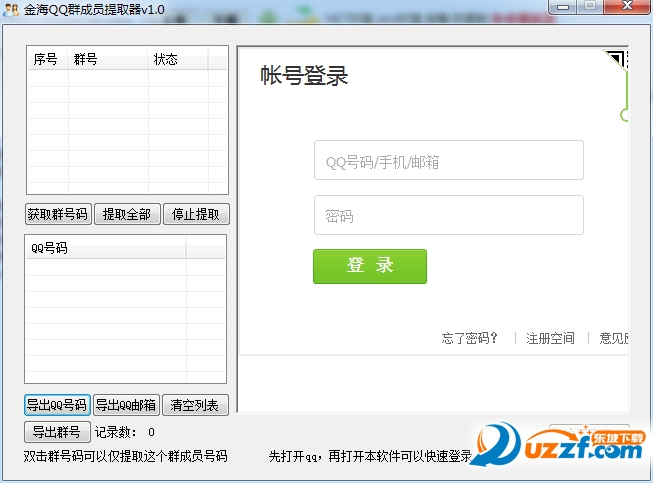
Task: Minimize the 金海QQ群成员提取器 window
Action: tap(563, 7)
